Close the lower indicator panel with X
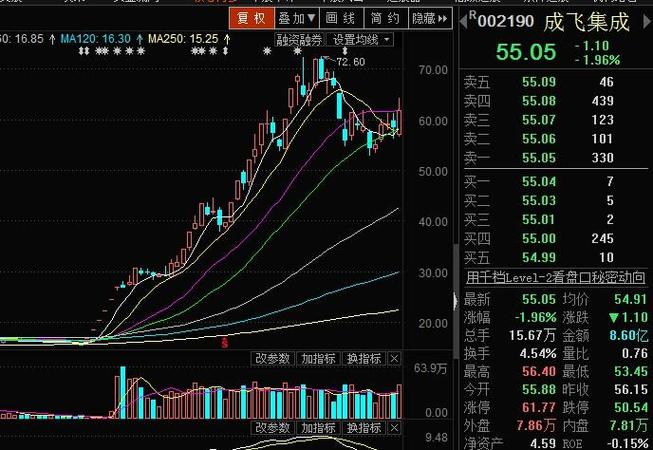 click(393, 427)
